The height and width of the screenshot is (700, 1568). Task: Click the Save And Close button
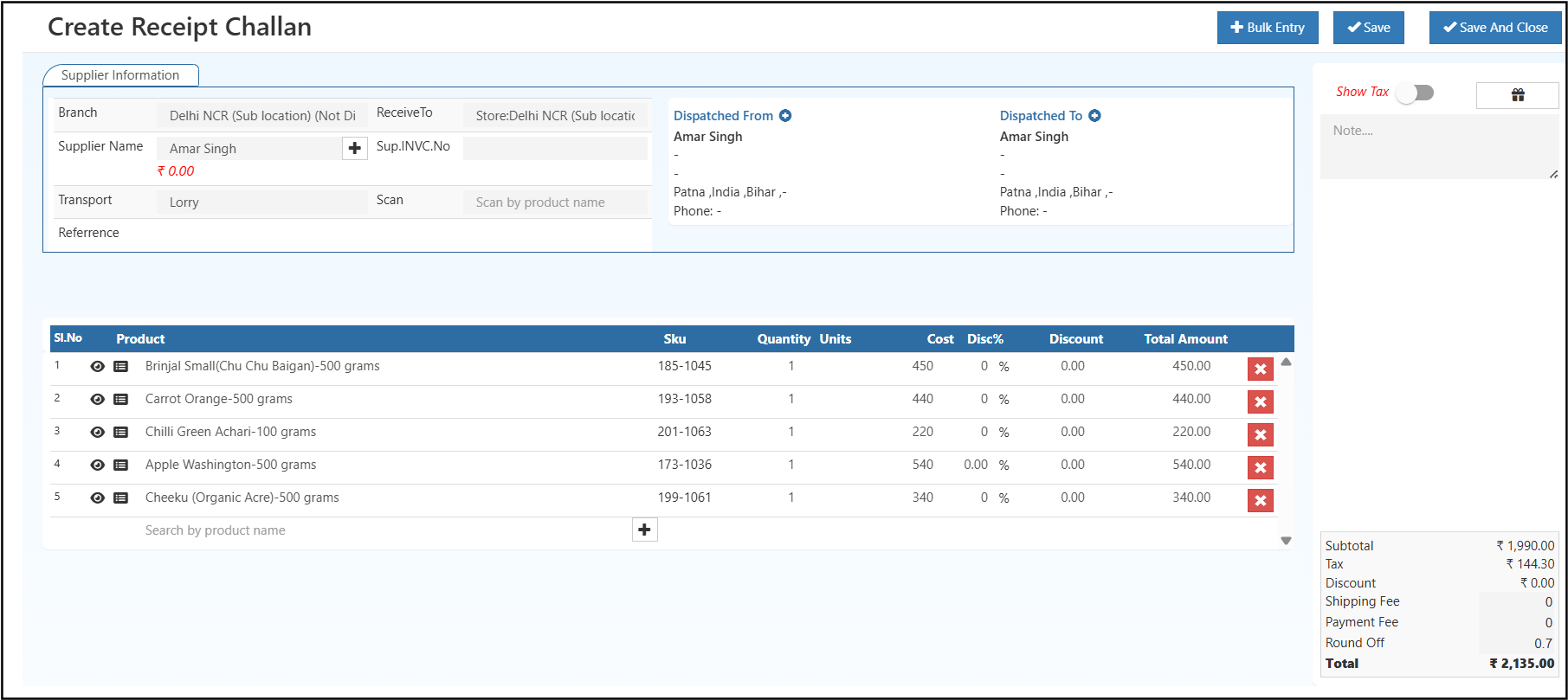1494,28
